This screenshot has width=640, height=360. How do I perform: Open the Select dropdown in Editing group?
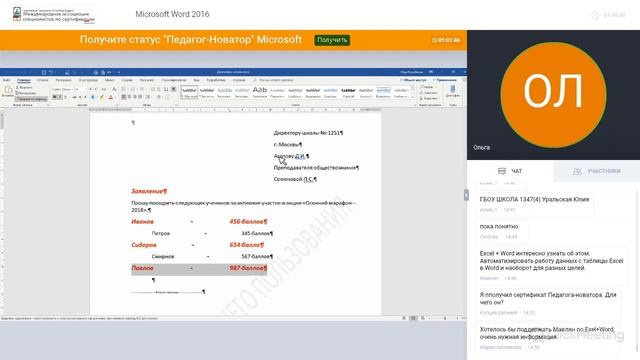point(428,98)
